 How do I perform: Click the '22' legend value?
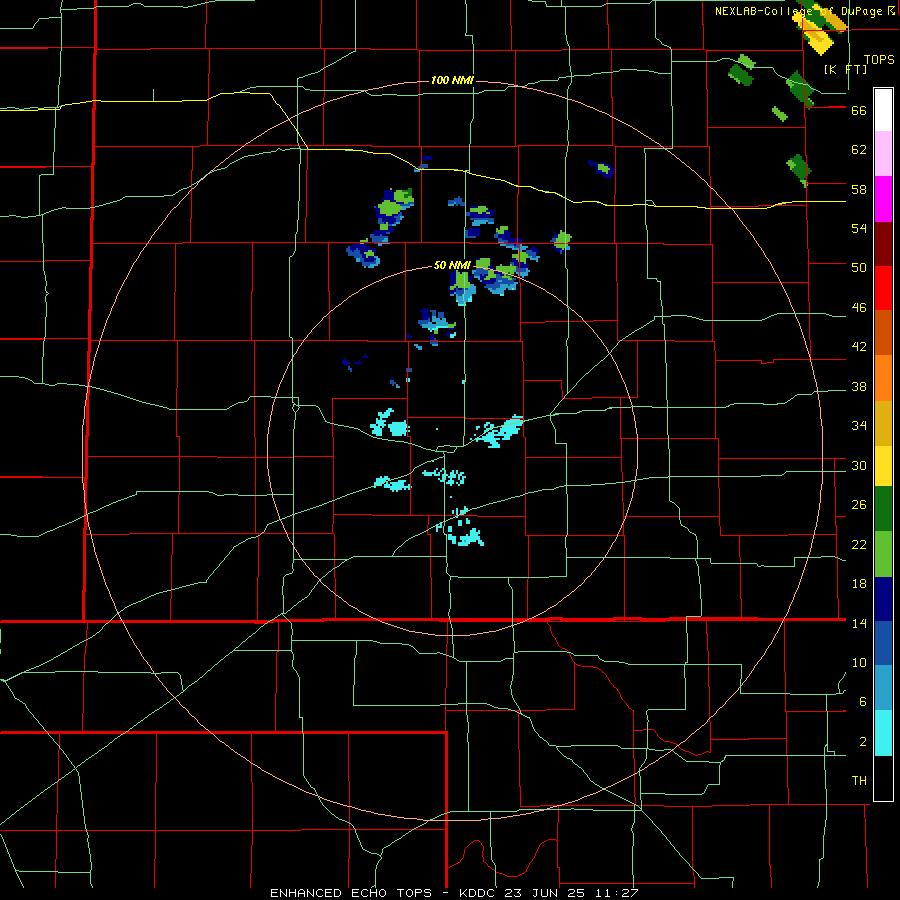859,545
